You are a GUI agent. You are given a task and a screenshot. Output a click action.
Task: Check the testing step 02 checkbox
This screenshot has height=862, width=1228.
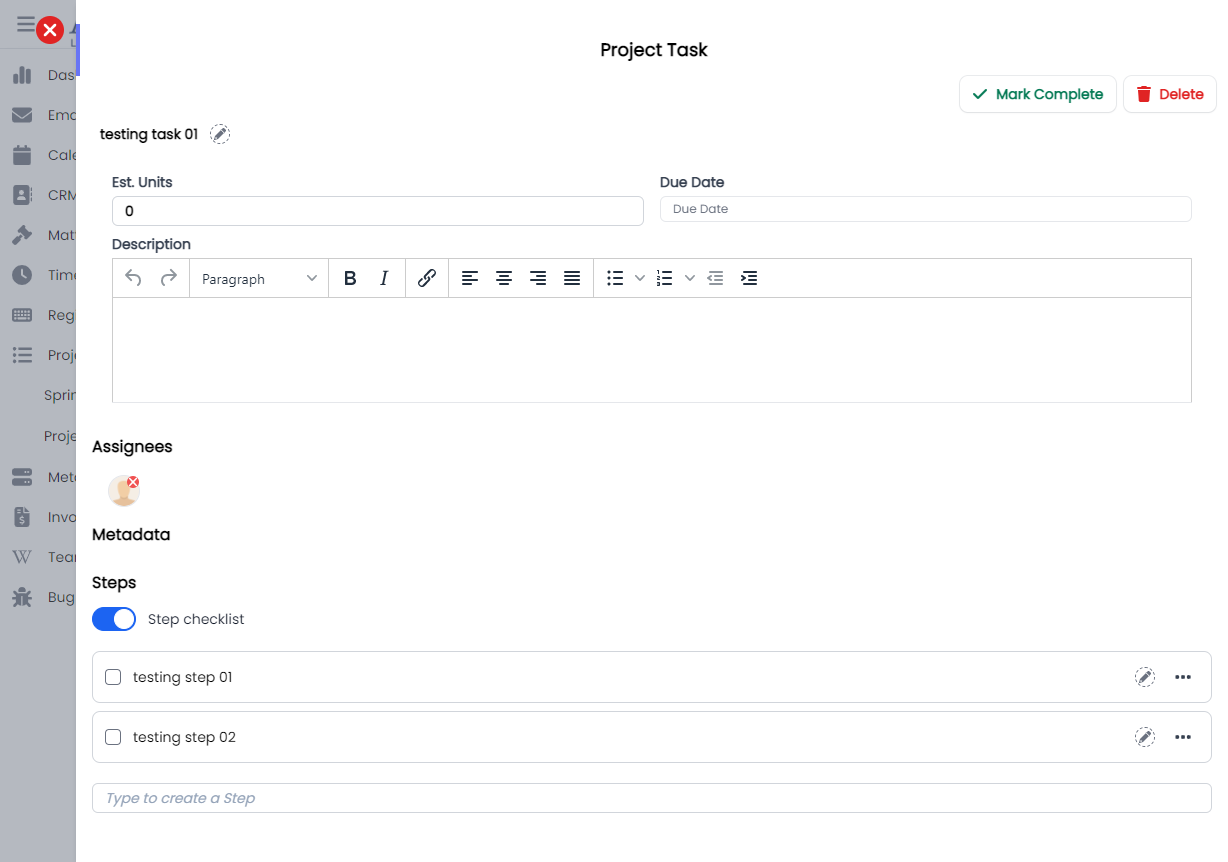pos(113,737)
